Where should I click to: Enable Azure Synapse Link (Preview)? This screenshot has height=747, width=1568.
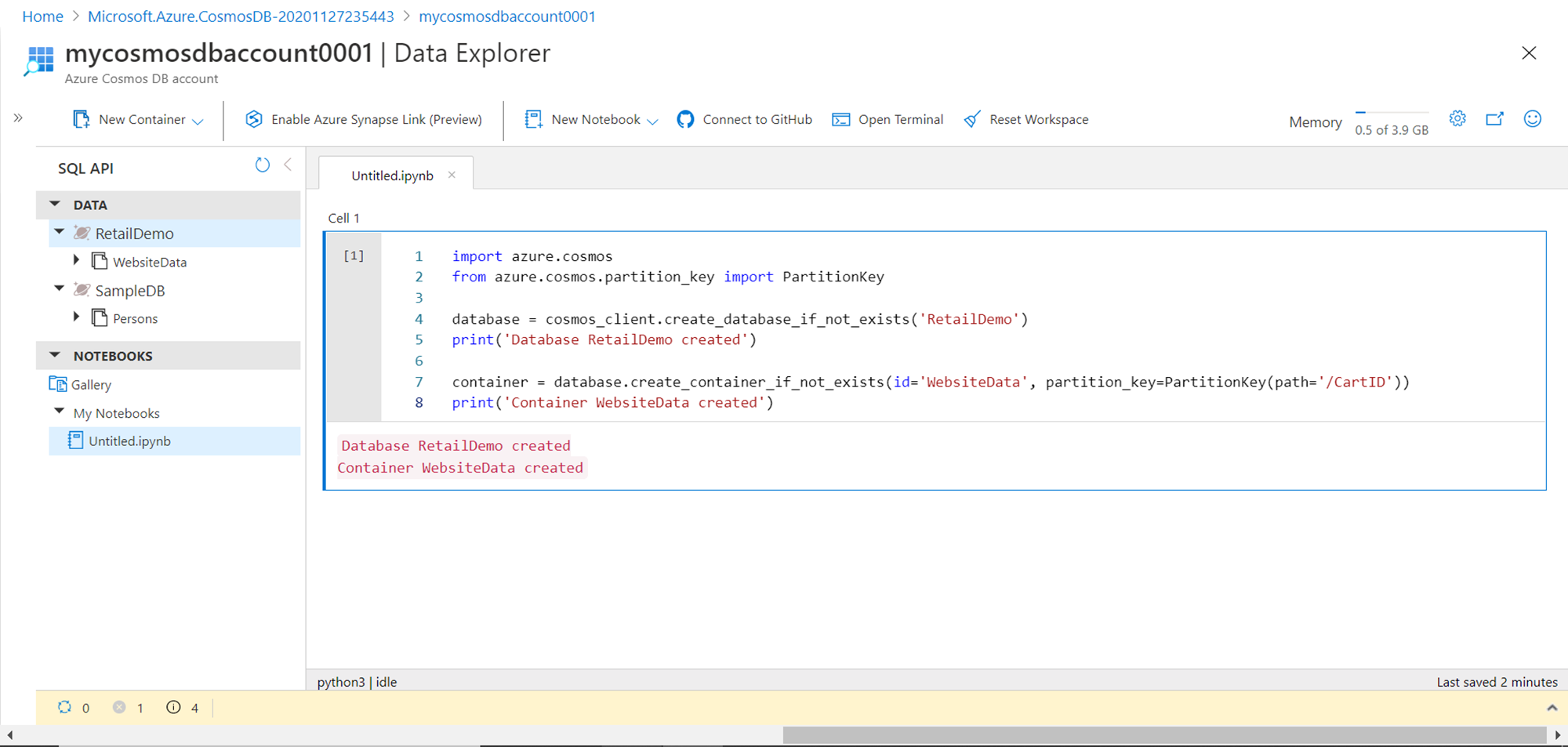(x=364, y=120)
